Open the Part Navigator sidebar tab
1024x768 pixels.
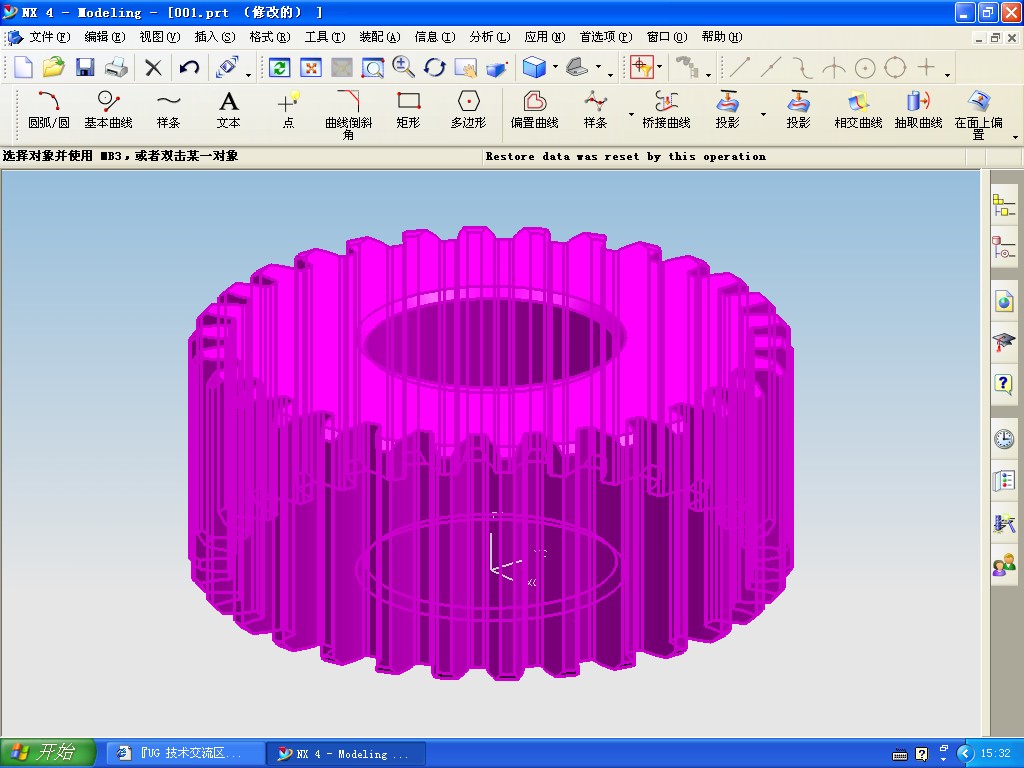pyautogui.click(x=1004, y=248)
